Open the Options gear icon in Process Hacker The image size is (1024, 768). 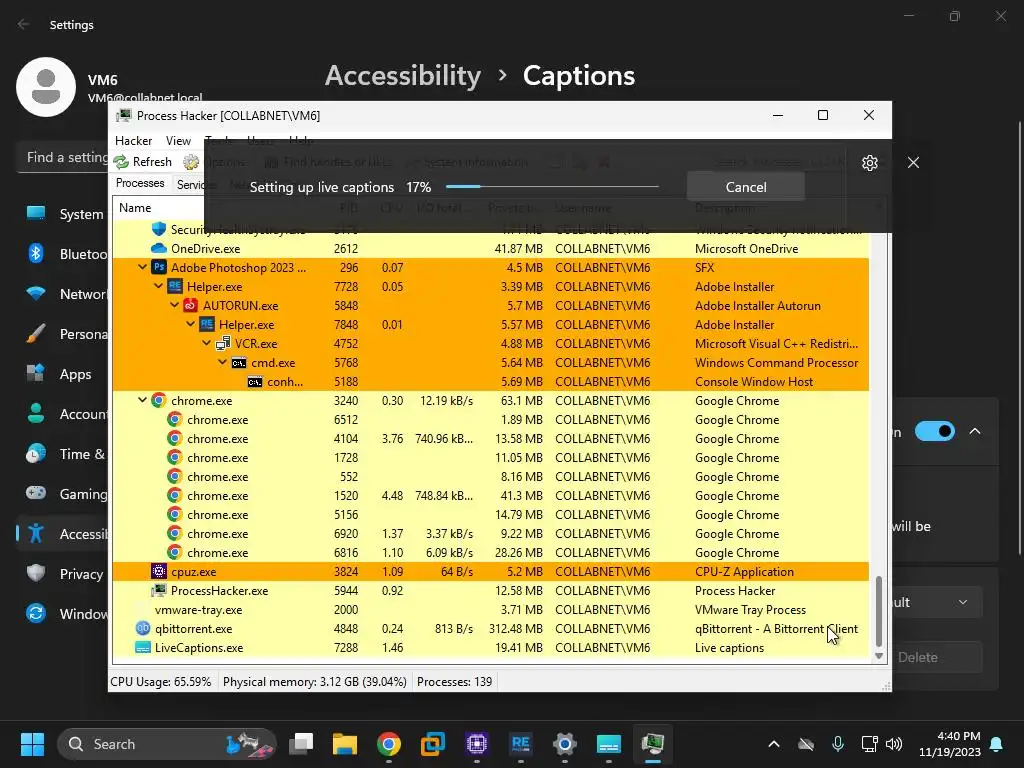click(191, 162)
